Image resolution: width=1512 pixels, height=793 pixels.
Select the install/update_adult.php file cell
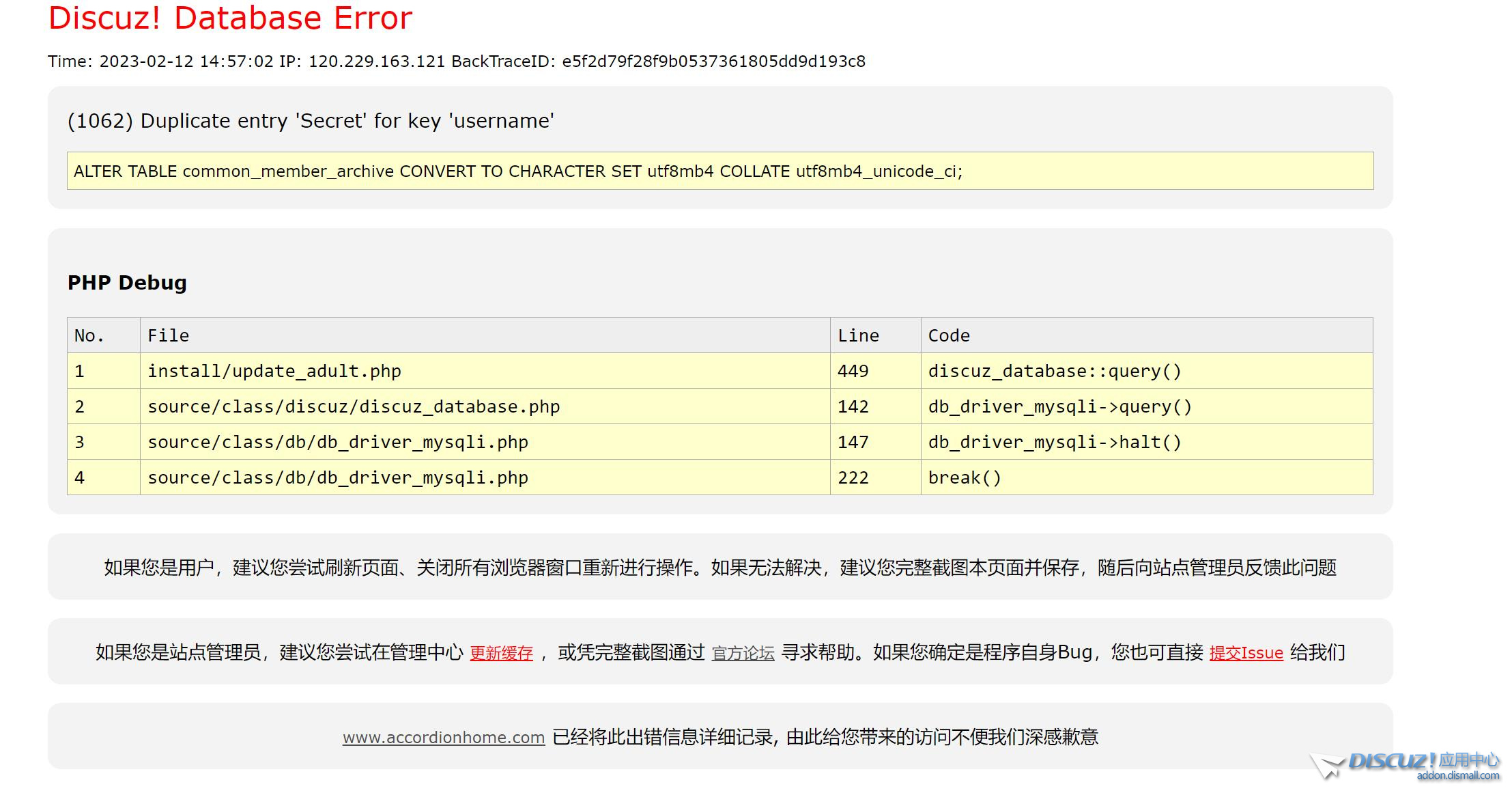(x=274, y=371)
